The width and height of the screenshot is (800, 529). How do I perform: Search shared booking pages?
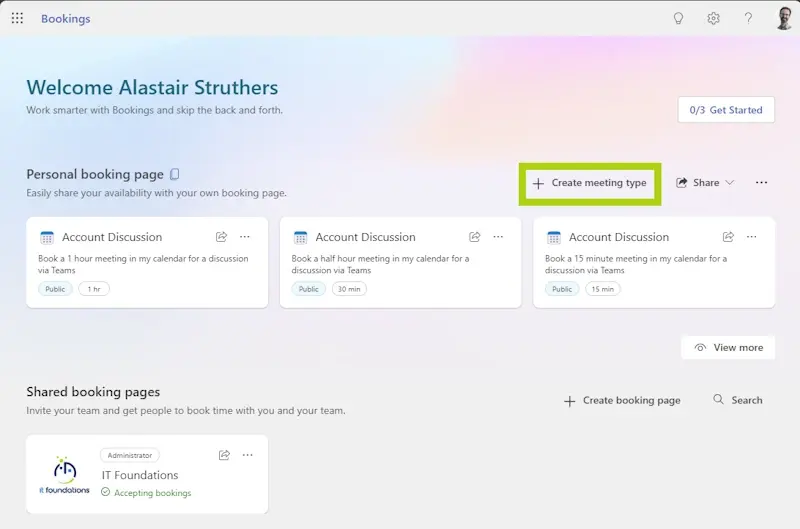point(738,400)
